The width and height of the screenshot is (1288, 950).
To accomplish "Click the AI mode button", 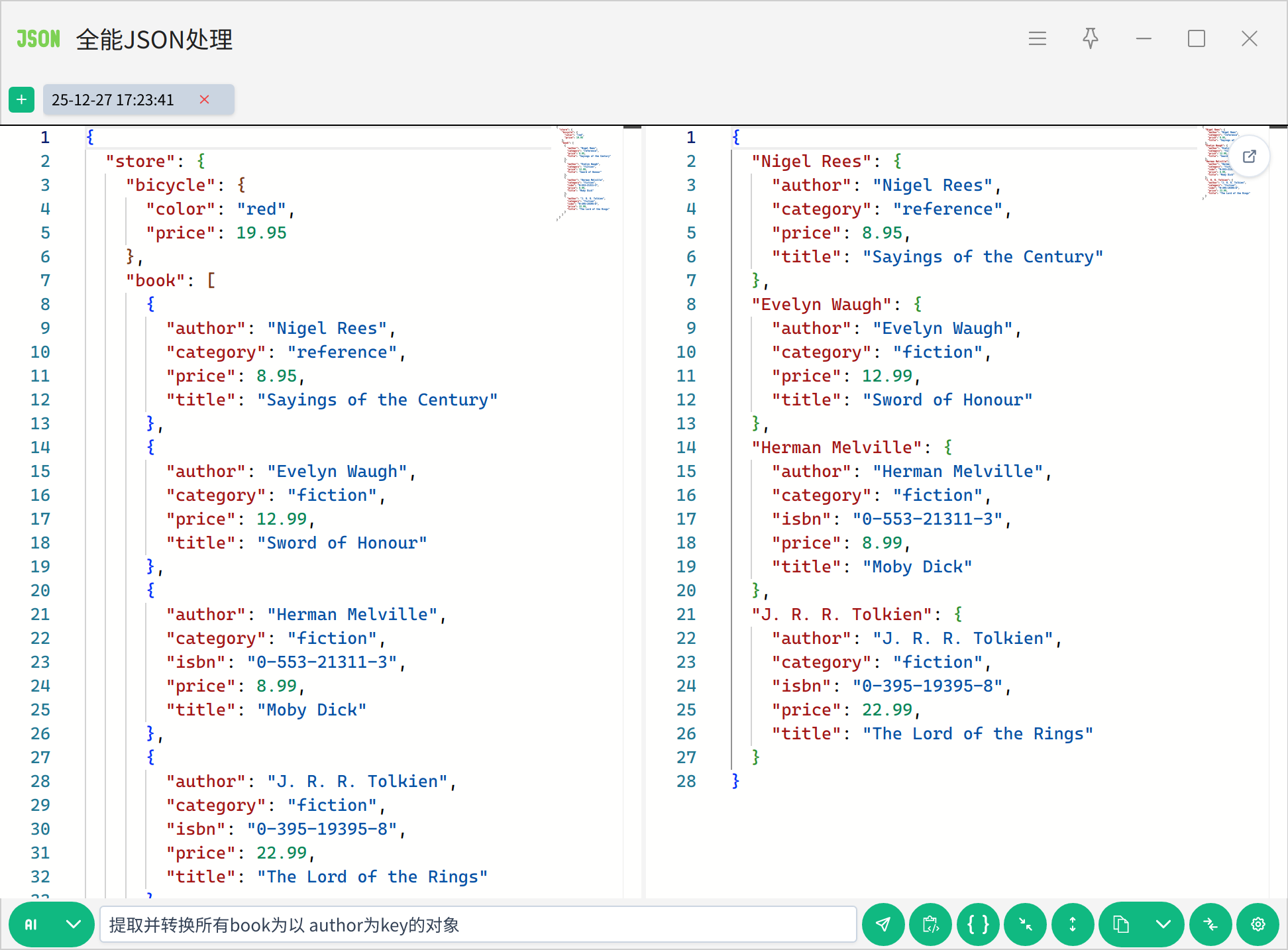I will 32,924.
